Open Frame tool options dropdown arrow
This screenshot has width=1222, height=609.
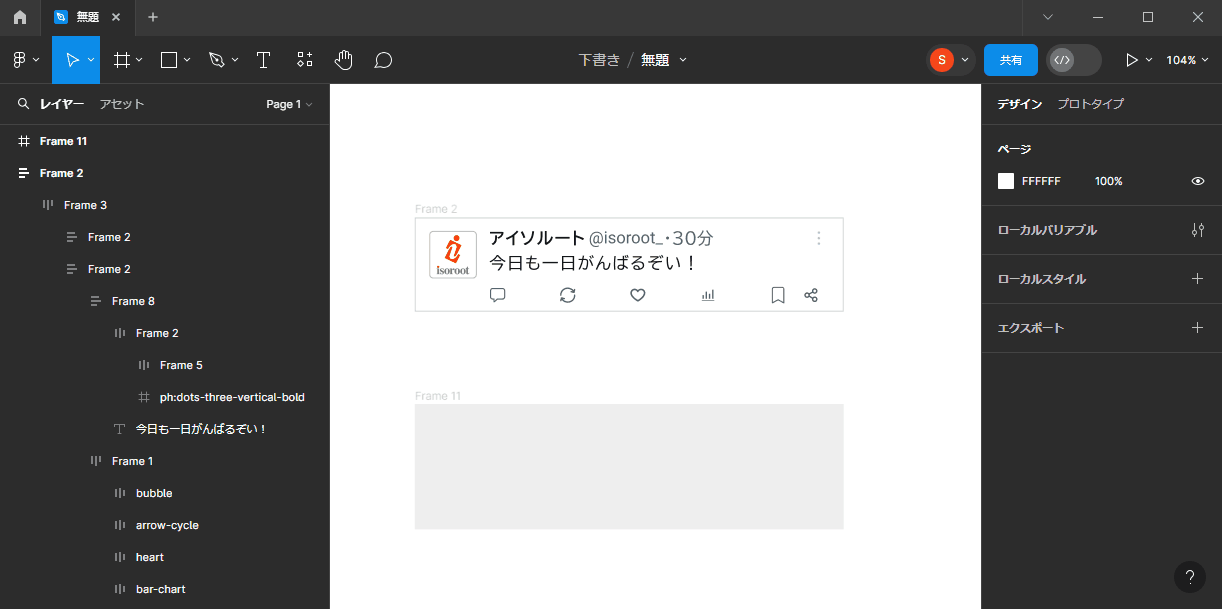click(139, 60)
